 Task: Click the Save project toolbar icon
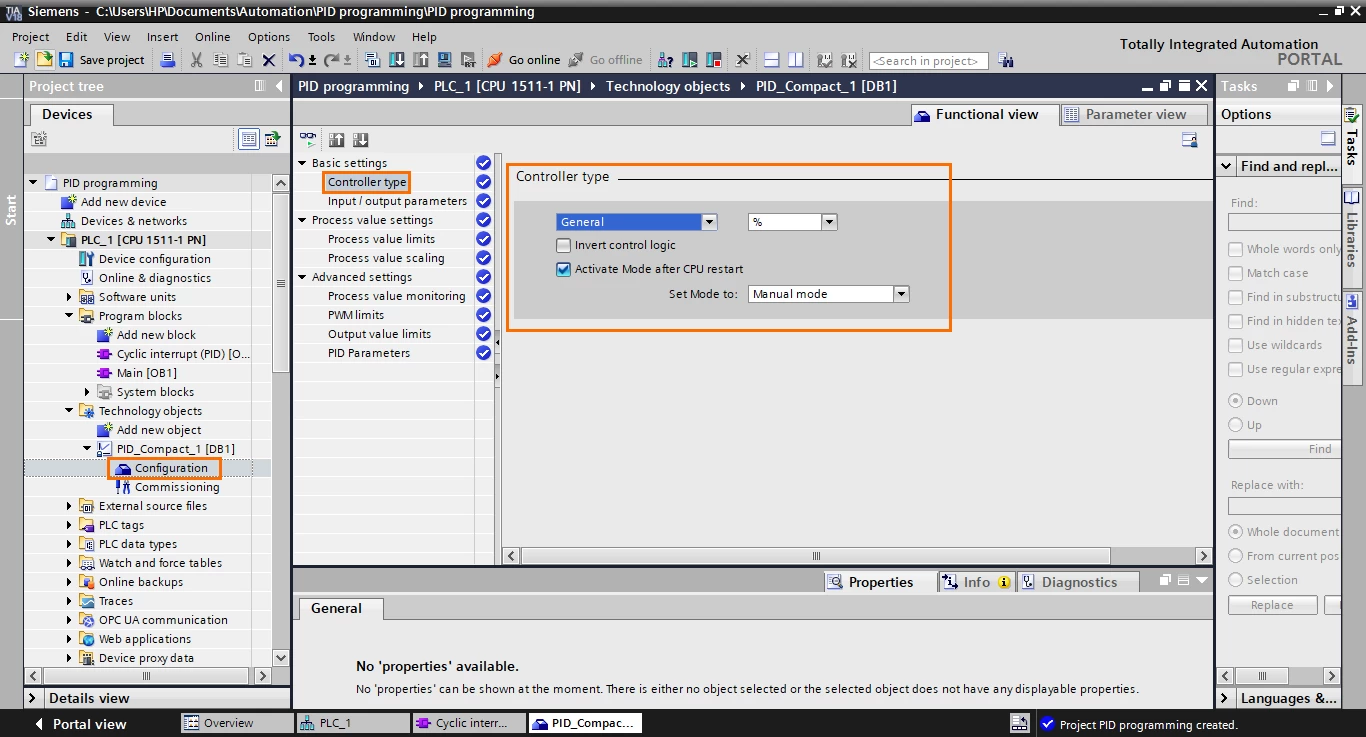pyautogui.click(x=66, y=60)
